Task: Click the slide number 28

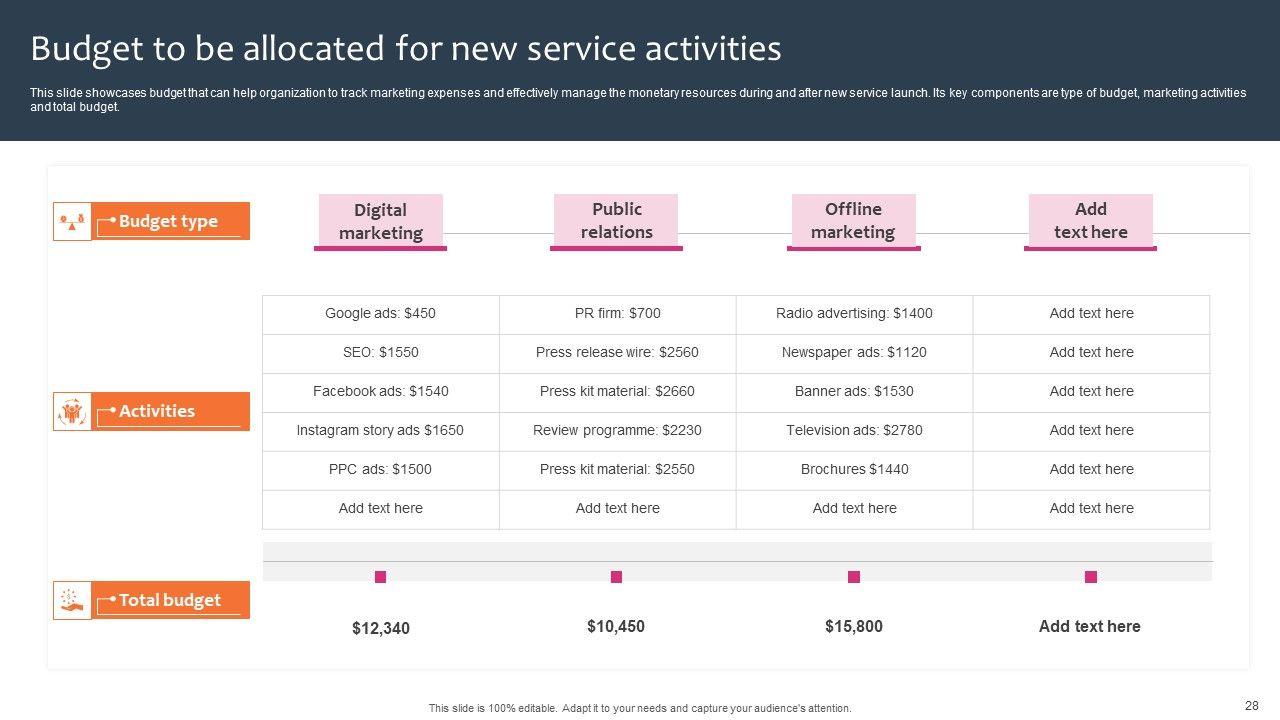Action: 1252,706
